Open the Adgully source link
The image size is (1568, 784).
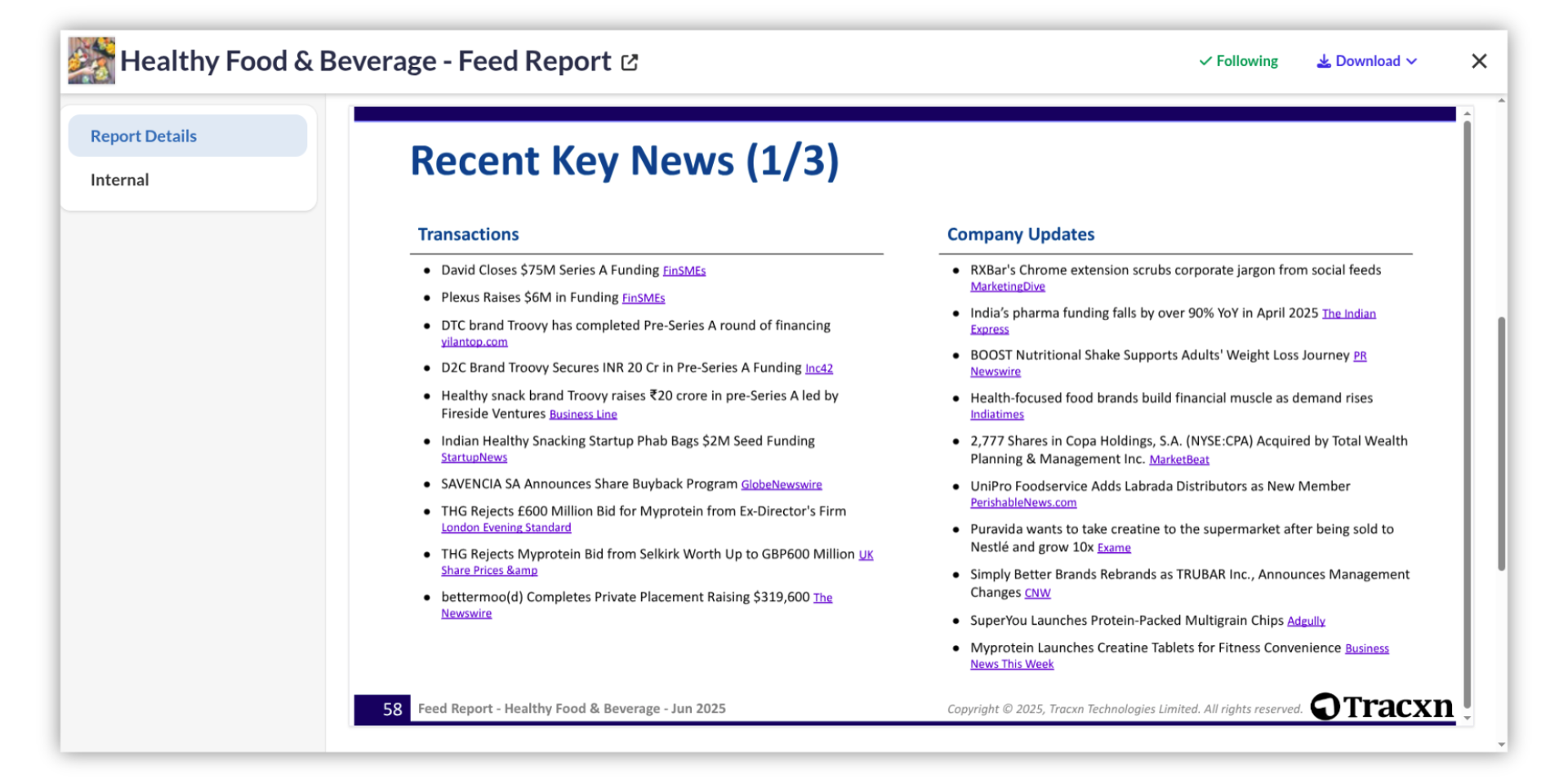pos(1305,621)
